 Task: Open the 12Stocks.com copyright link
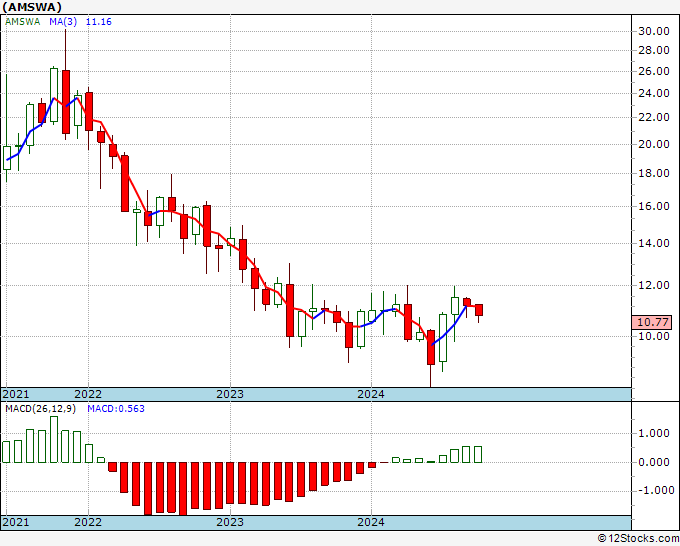click(x=638, y=539)
